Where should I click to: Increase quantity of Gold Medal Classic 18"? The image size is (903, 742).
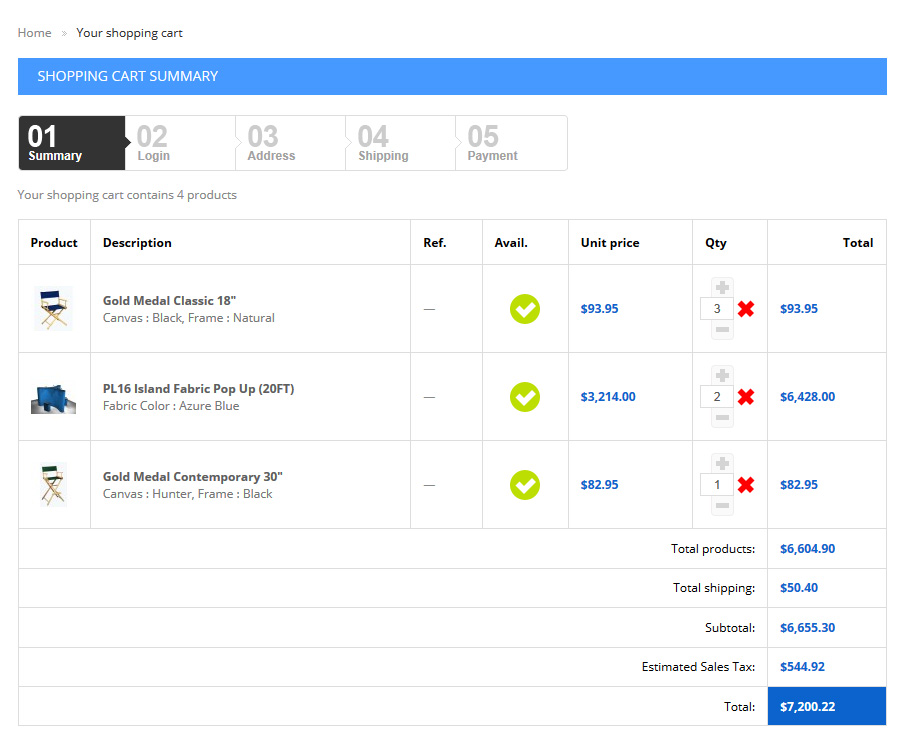tap(722, 288)
